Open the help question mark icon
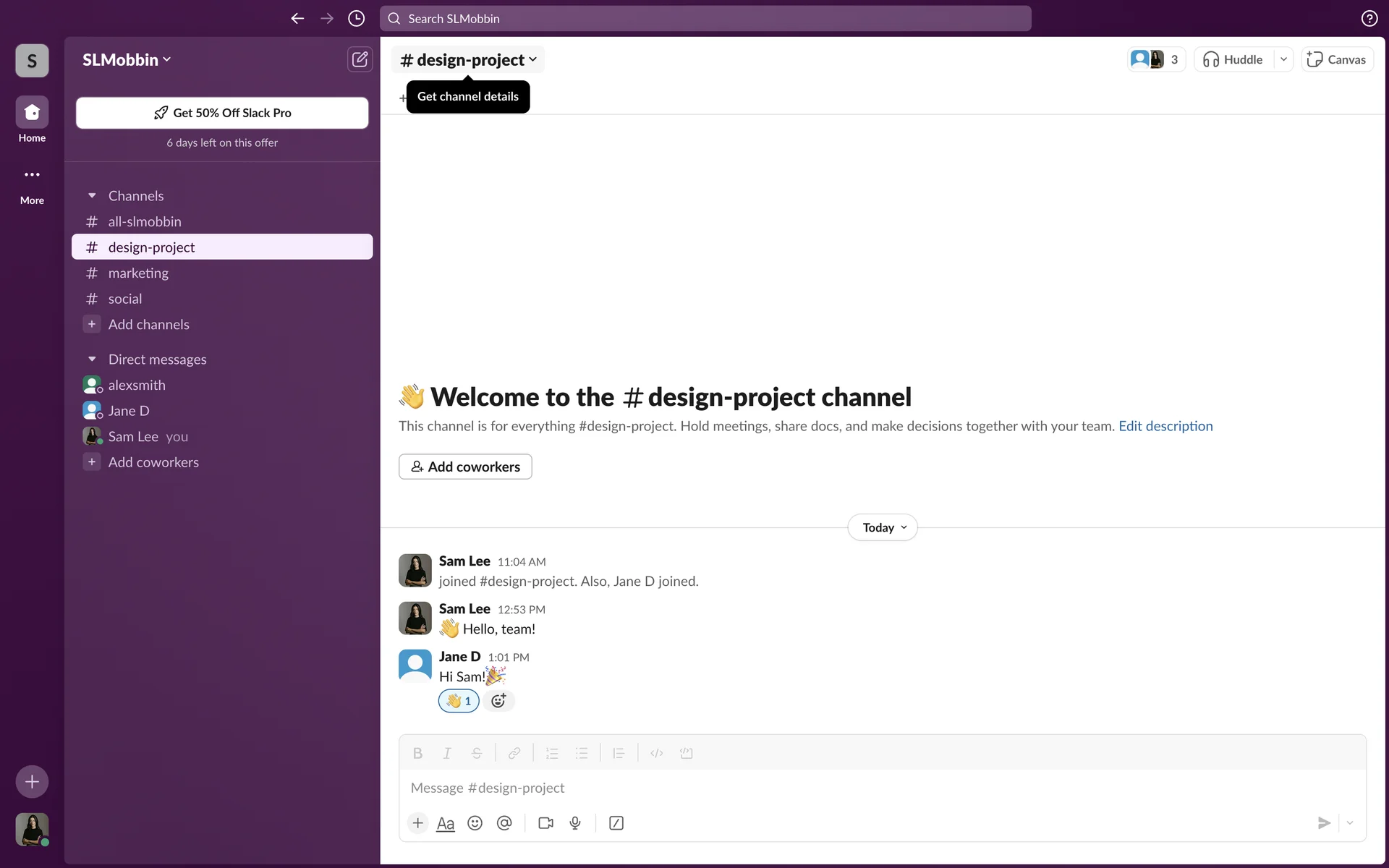Viewport: 1389px width, 868px height. (x=1369, y=19)
